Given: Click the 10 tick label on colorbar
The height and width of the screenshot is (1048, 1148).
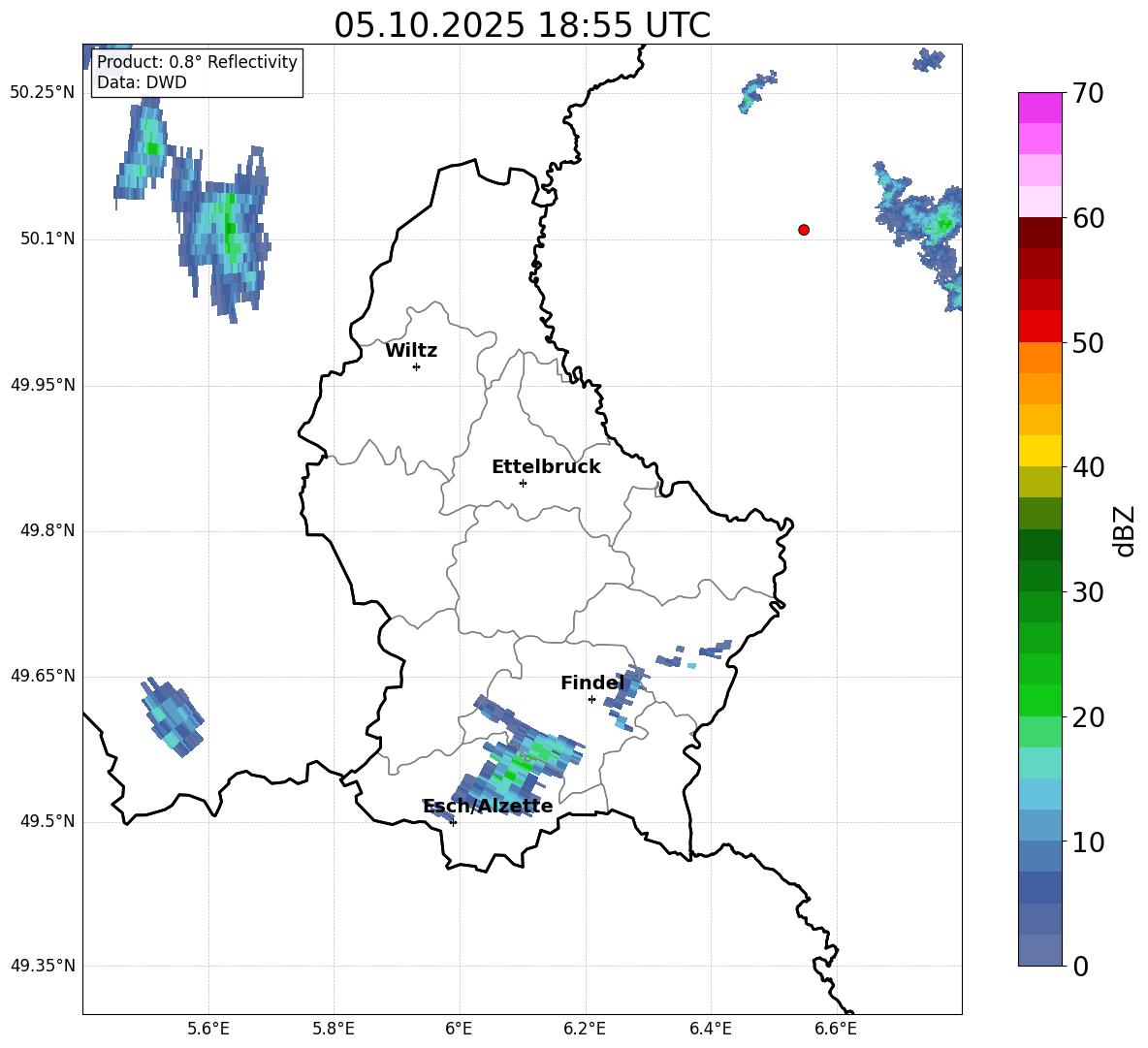Looking at the screenshot, I should pyautogui.click(x=1088, y=842).
